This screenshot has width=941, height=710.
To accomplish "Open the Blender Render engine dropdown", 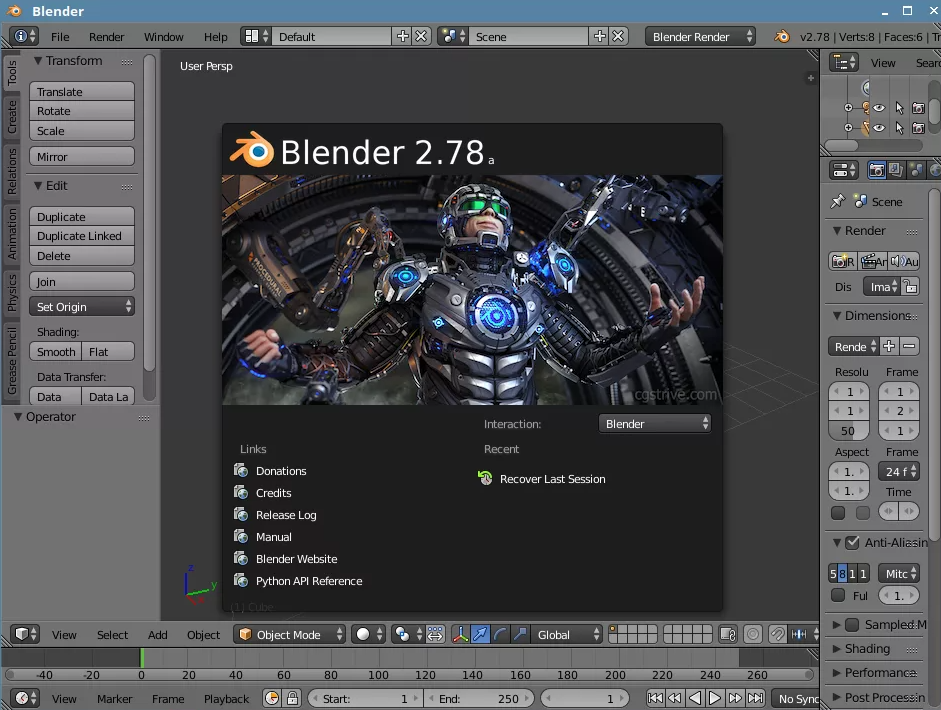I will coord(700,36).
